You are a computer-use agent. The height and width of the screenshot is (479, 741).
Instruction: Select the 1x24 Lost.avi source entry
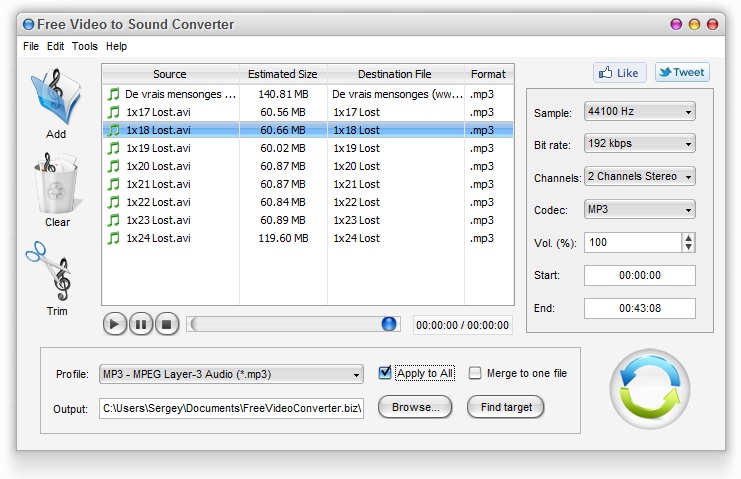(158, 238)
